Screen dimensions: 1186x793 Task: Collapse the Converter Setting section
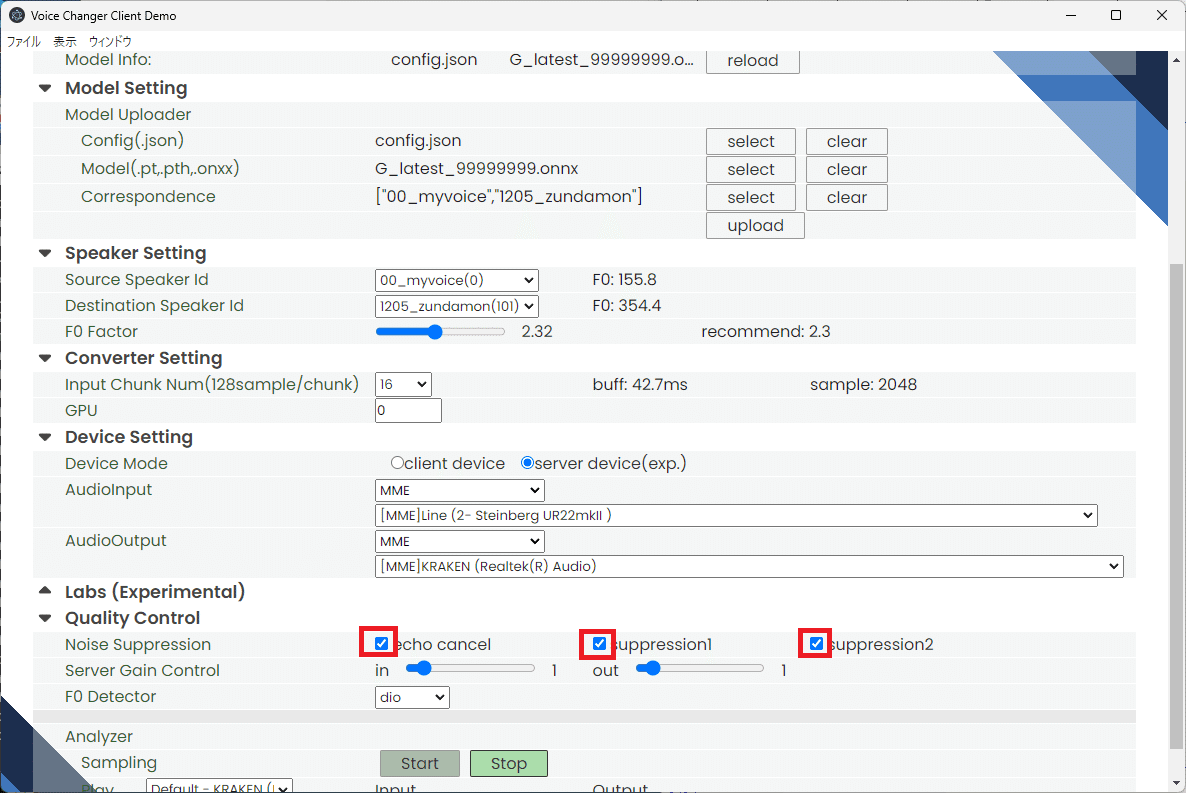(x=45, y=359)
